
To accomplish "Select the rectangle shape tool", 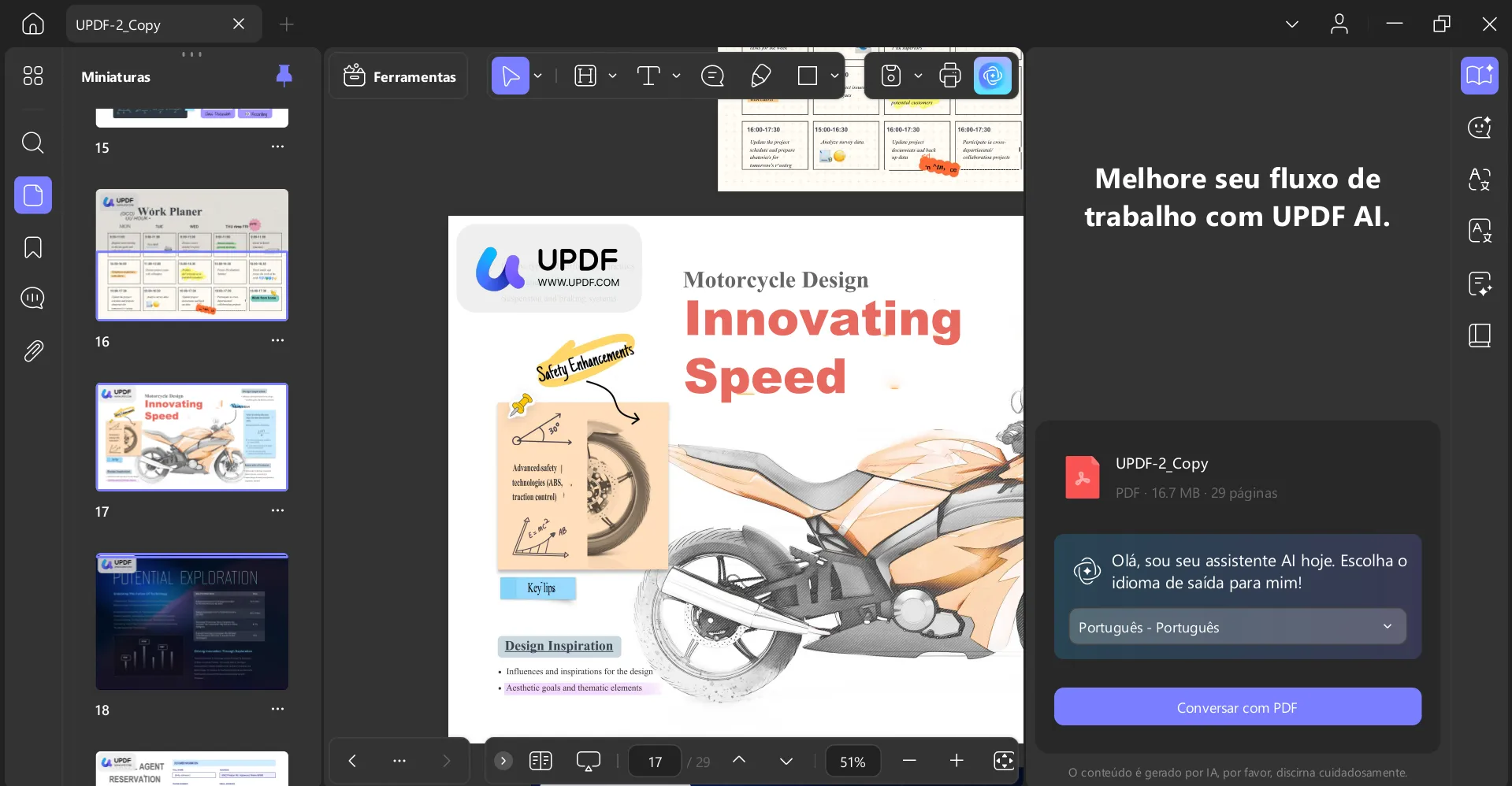I will pos(808,76).
